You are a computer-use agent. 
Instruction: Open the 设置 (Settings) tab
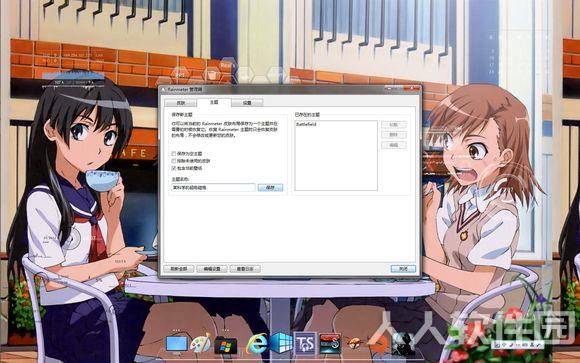tap(247, 102)
